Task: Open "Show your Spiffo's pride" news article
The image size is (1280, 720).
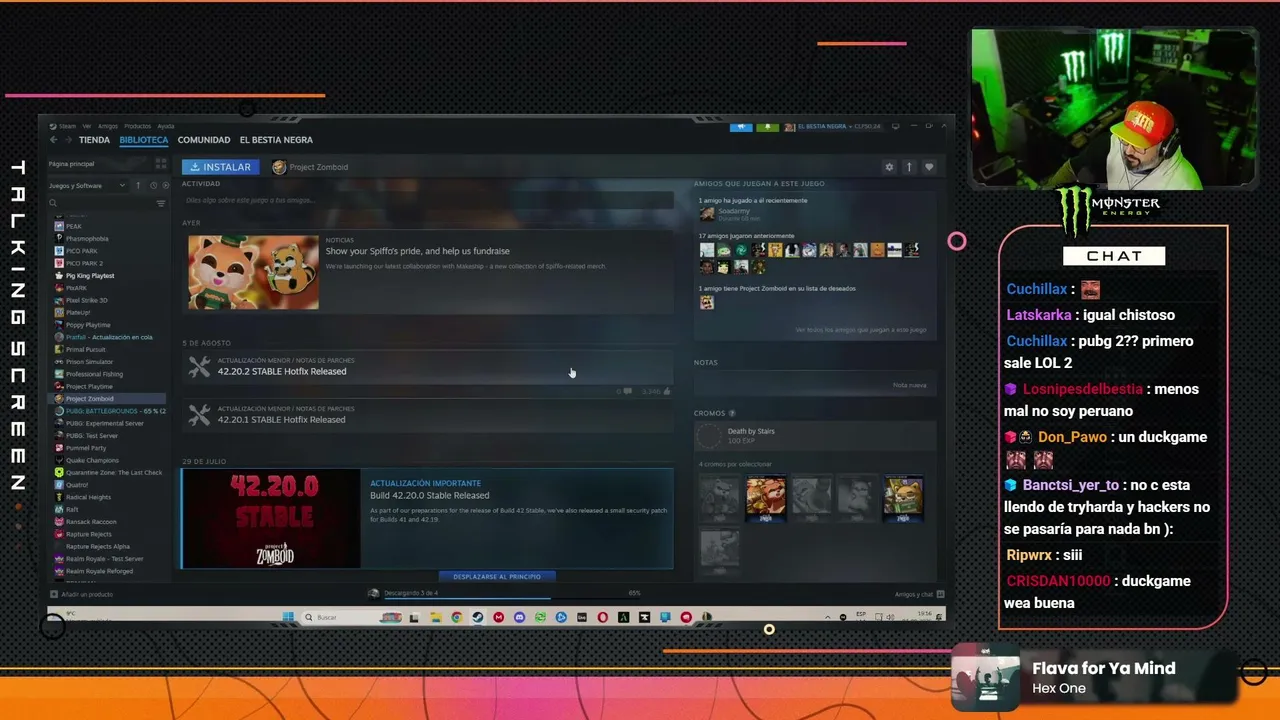Action: pyautogui.click(x=417, y=251)
